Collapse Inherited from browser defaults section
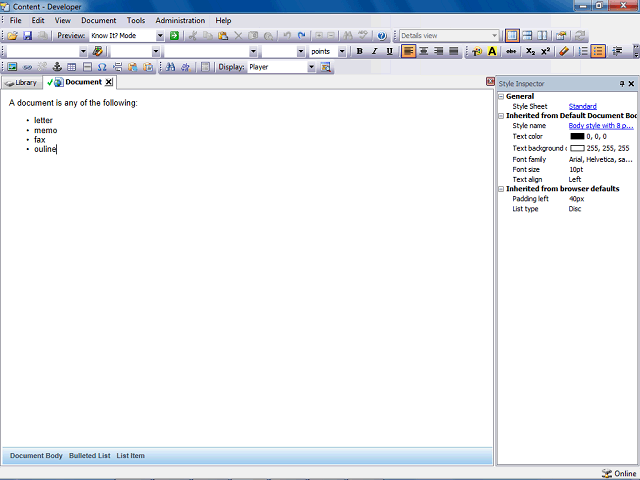 [x=501, y=189]
